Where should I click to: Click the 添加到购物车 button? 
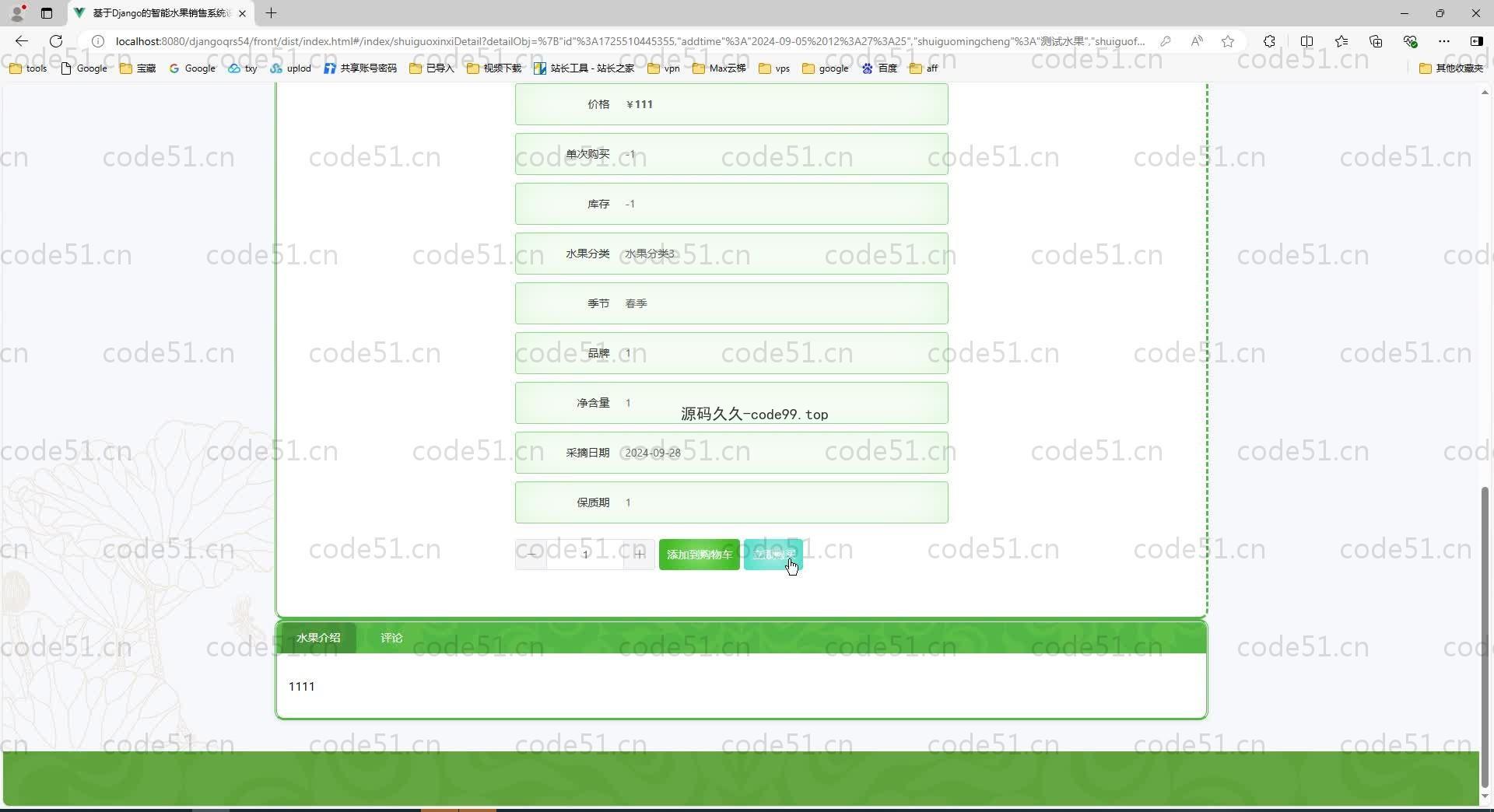pos(699,554)
